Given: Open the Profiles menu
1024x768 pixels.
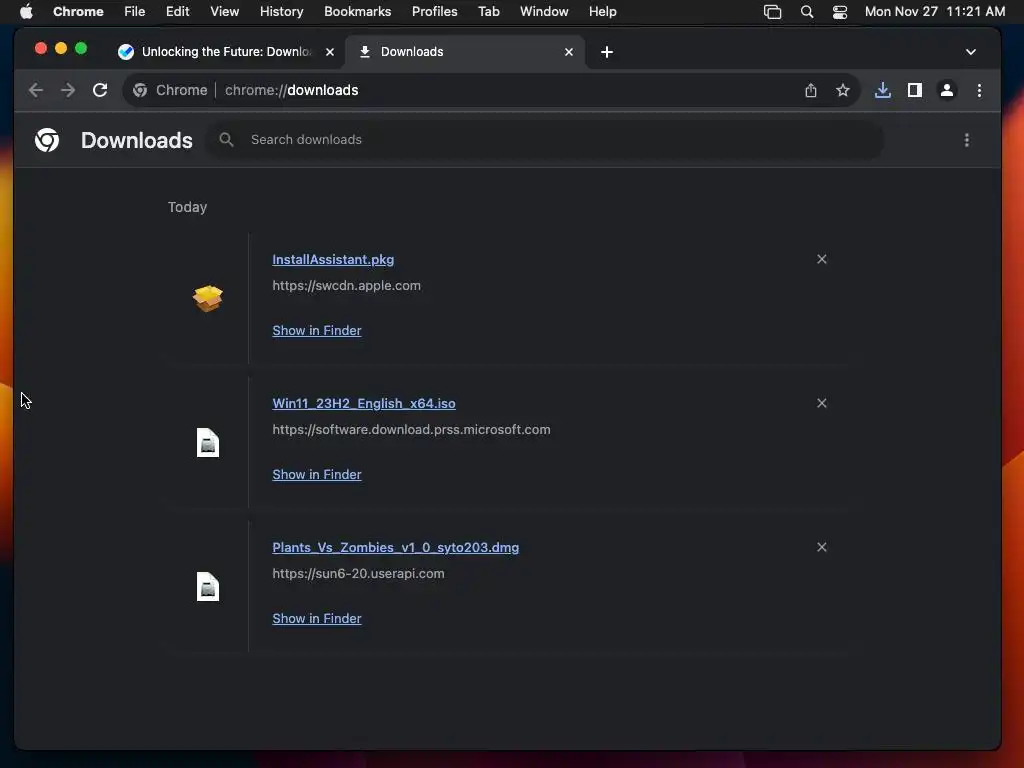Looking at the screenshot, I should pos(434,11).
